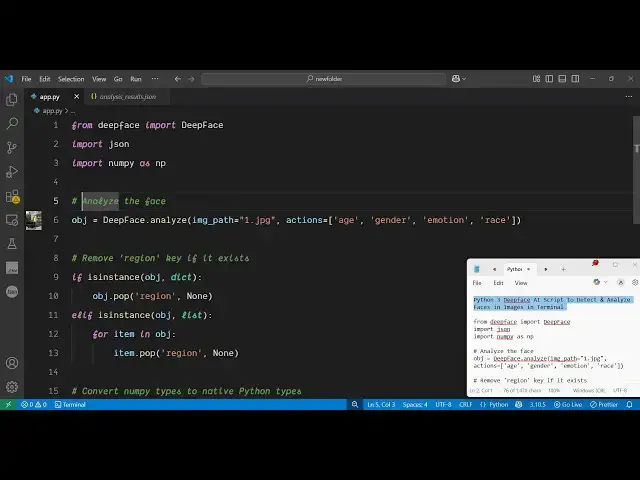Close the Python tab in Notepad
This screenshot has width=640, height=480.
point(529,269)
